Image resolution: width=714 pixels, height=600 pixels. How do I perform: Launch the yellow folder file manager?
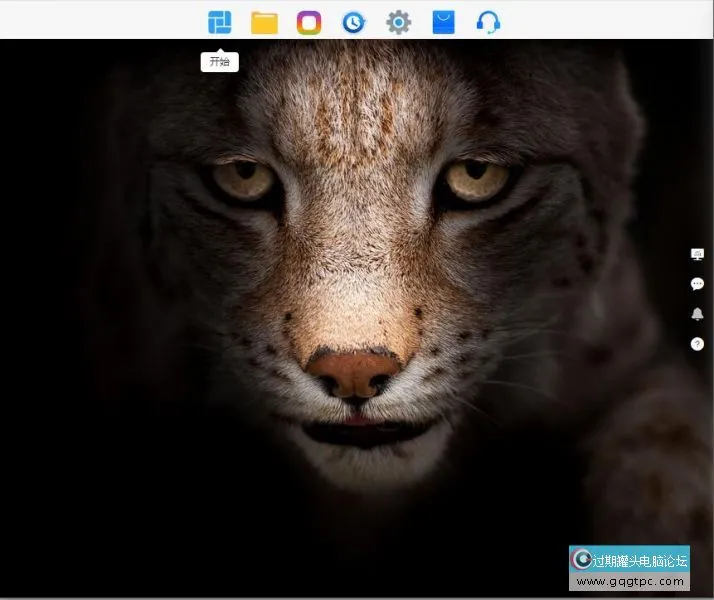coord(264,22)
